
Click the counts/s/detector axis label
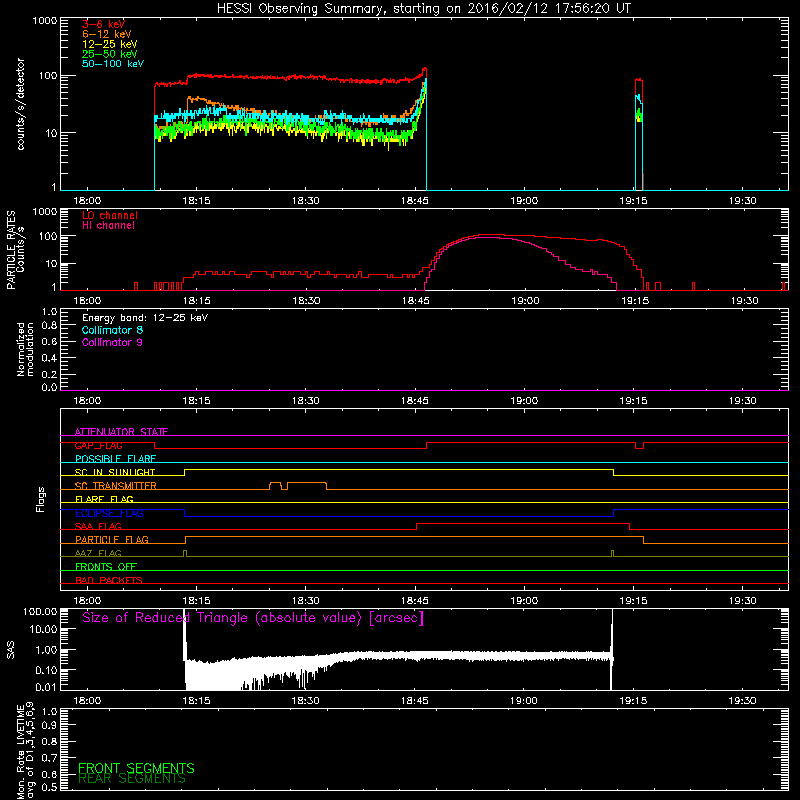(x=20, y=104)
